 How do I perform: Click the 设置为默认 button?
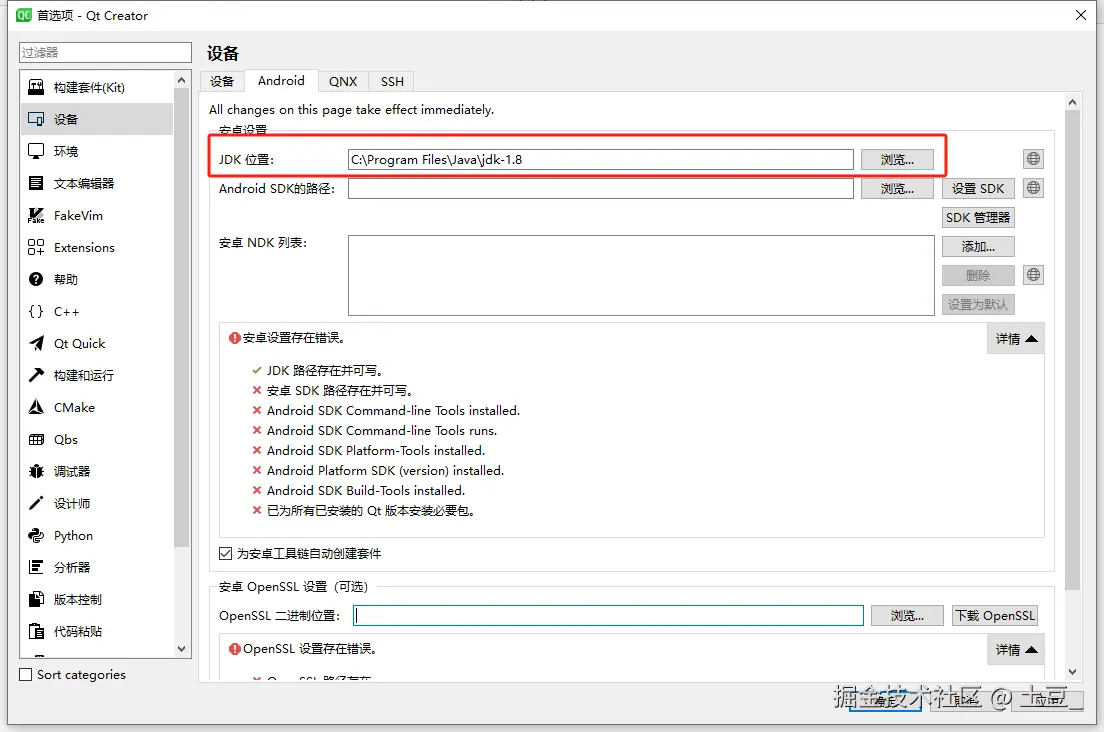point(978,304)
